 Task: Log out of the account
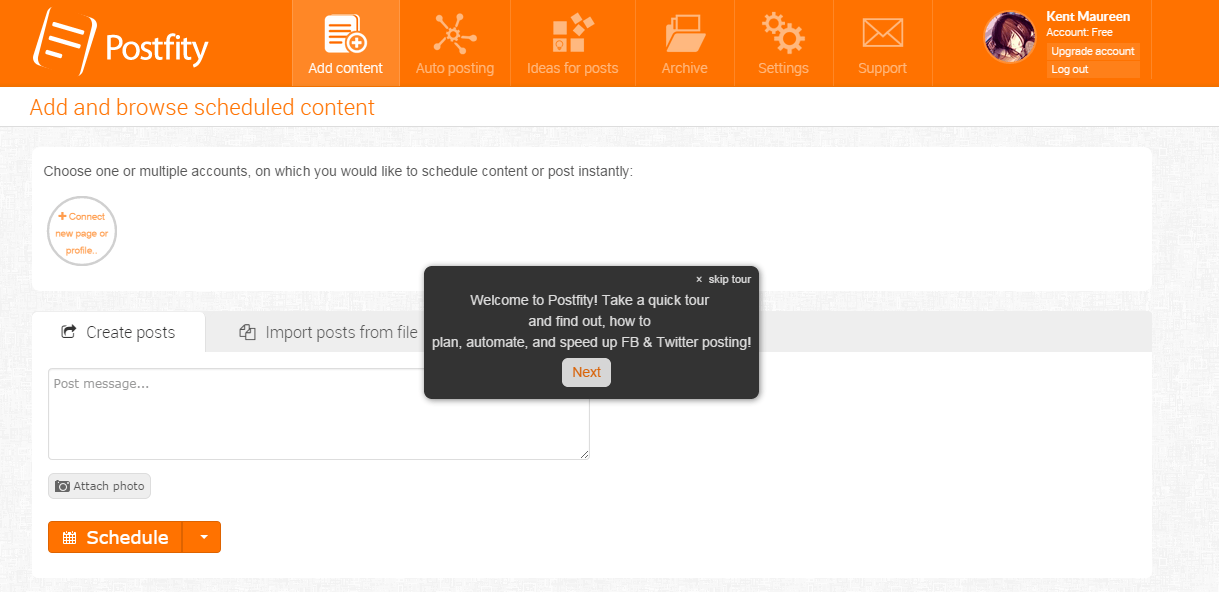point(1093,69)
